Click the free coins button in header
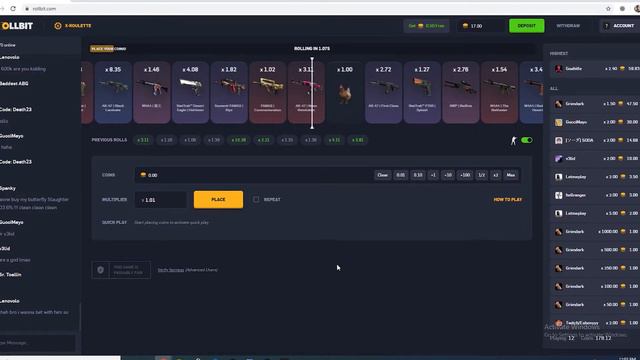The height and width of the screenshot is (360, 640). tap(426, 26)
